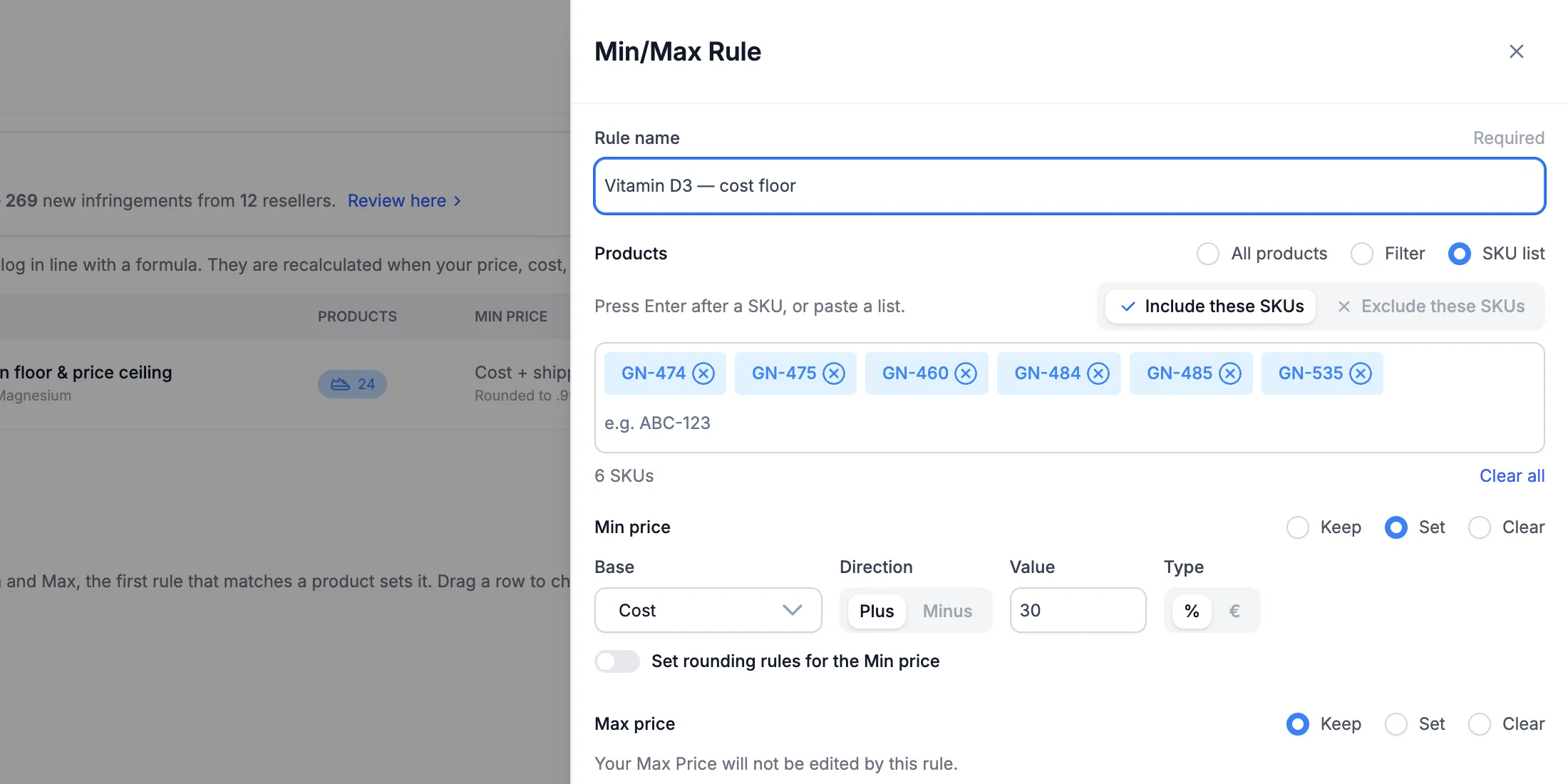Click the '6 SKUs' count text

(x=624, y=476)
